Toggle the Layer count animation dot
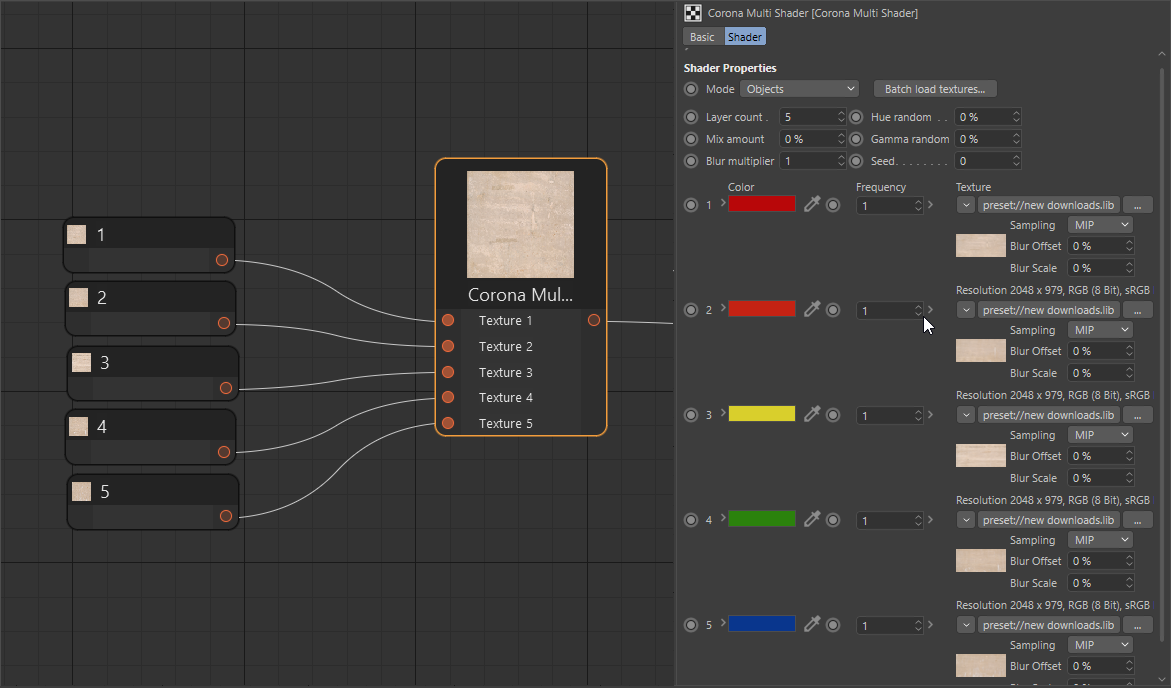The width and height of the screenshot is (1171, 688). 691,117
